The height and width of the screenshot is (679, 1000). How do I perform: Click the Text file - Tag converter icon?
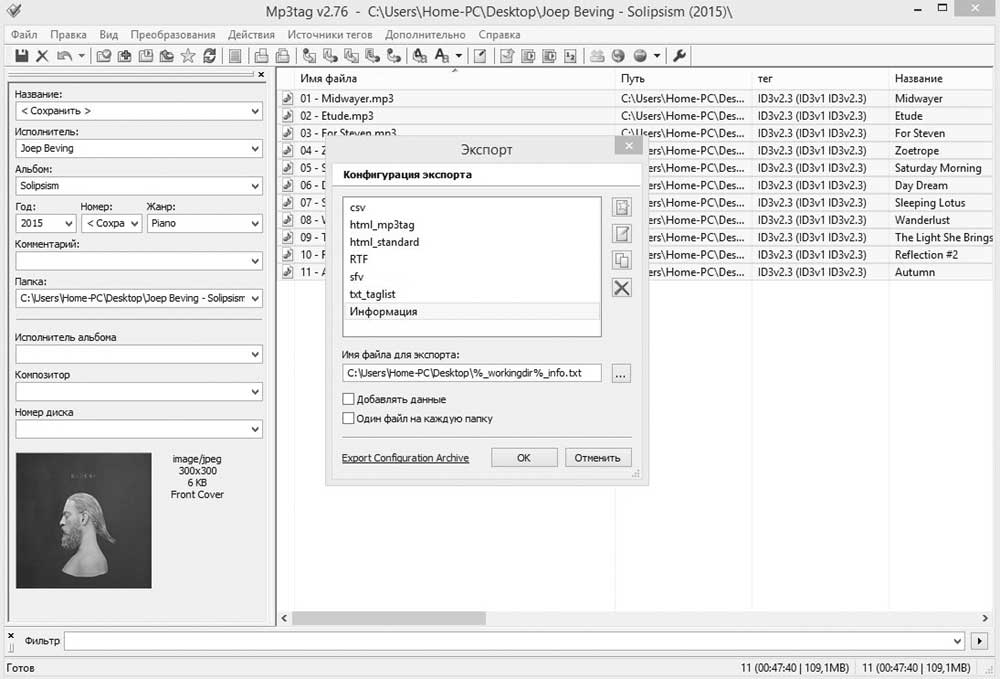pyautogui.click(x=372, y=56)
